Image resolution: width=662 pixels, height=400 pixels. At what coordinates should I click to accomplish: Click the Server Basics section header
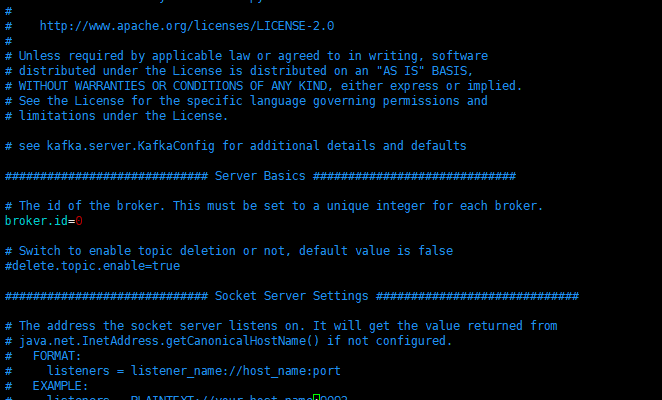click(x=260, y=176)
